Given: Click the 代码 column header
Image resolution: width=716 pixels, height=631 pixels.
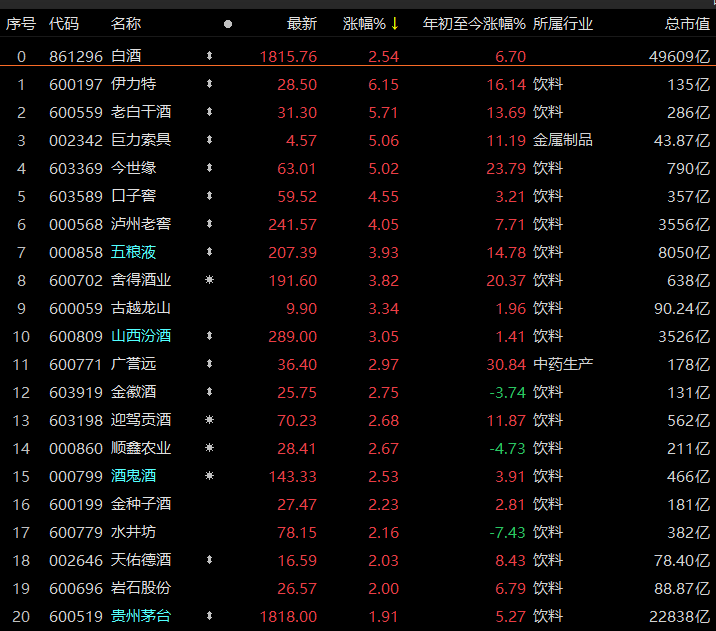Looking at the screenshot, I should tap(64, 24).
